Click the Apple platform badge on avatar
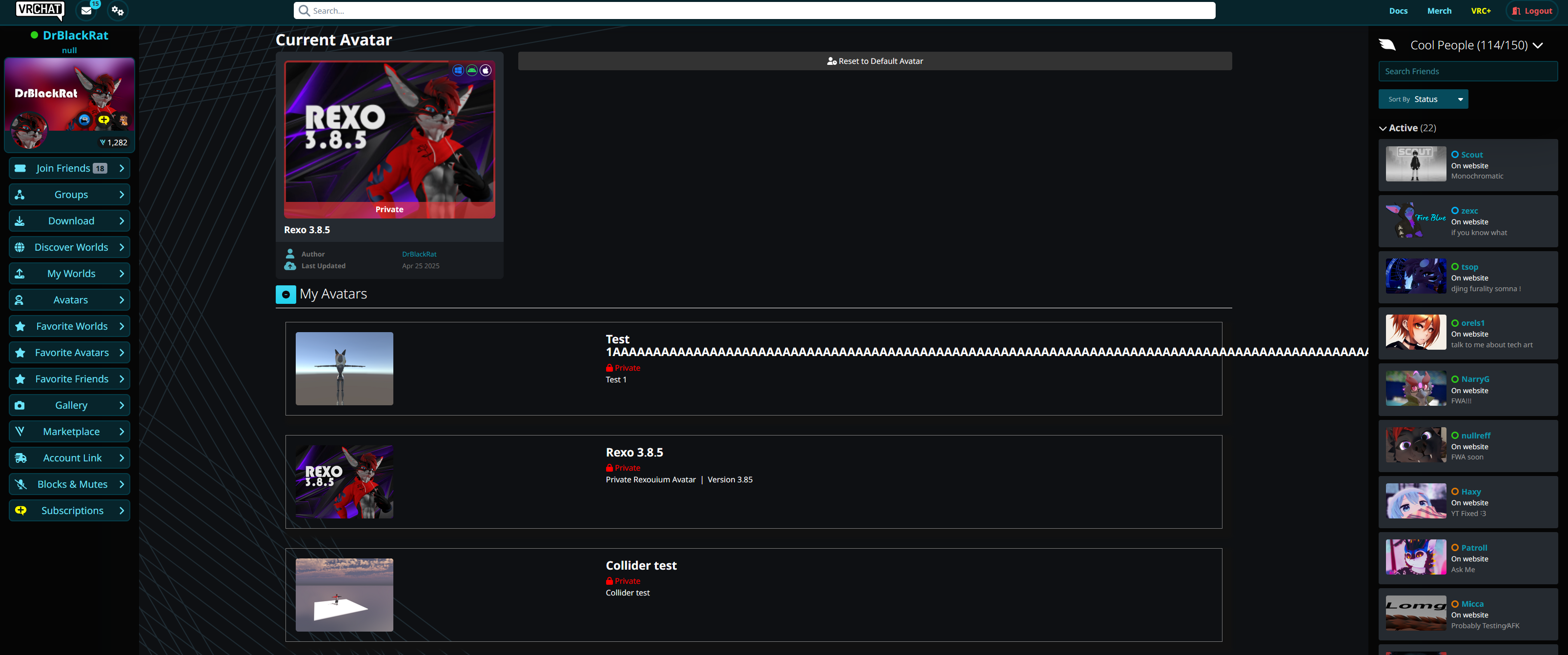The height and width of the screenshot is (655, 1568). tap(486, 71)
